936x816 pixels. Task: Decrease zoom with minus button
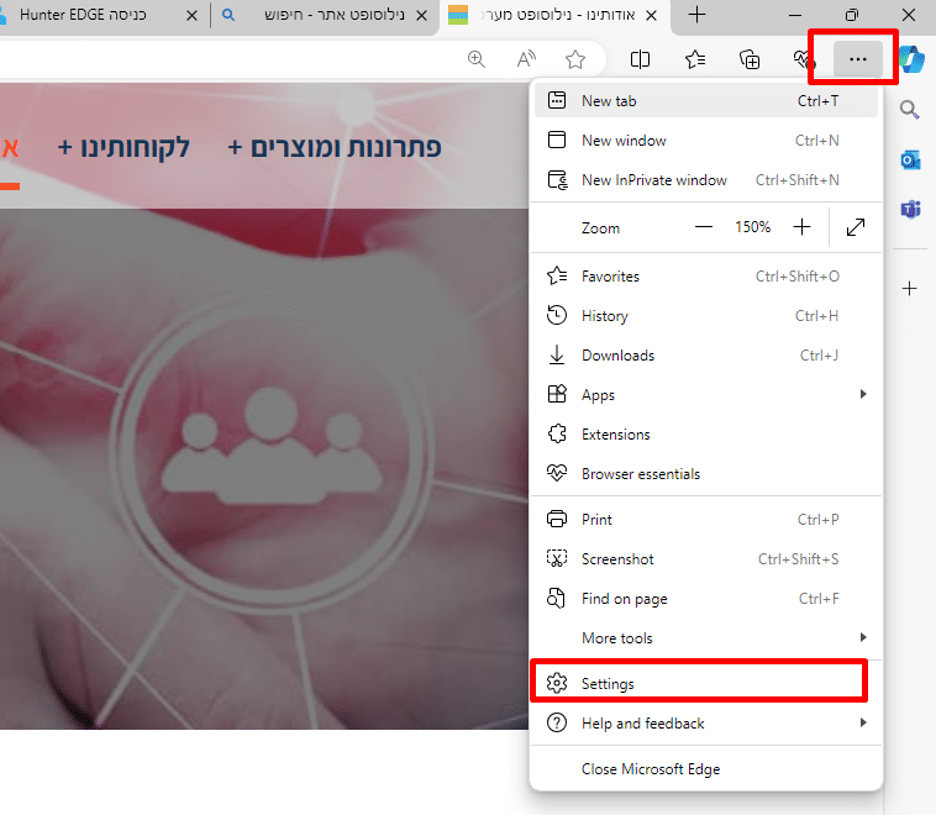[x=704, y=227]
